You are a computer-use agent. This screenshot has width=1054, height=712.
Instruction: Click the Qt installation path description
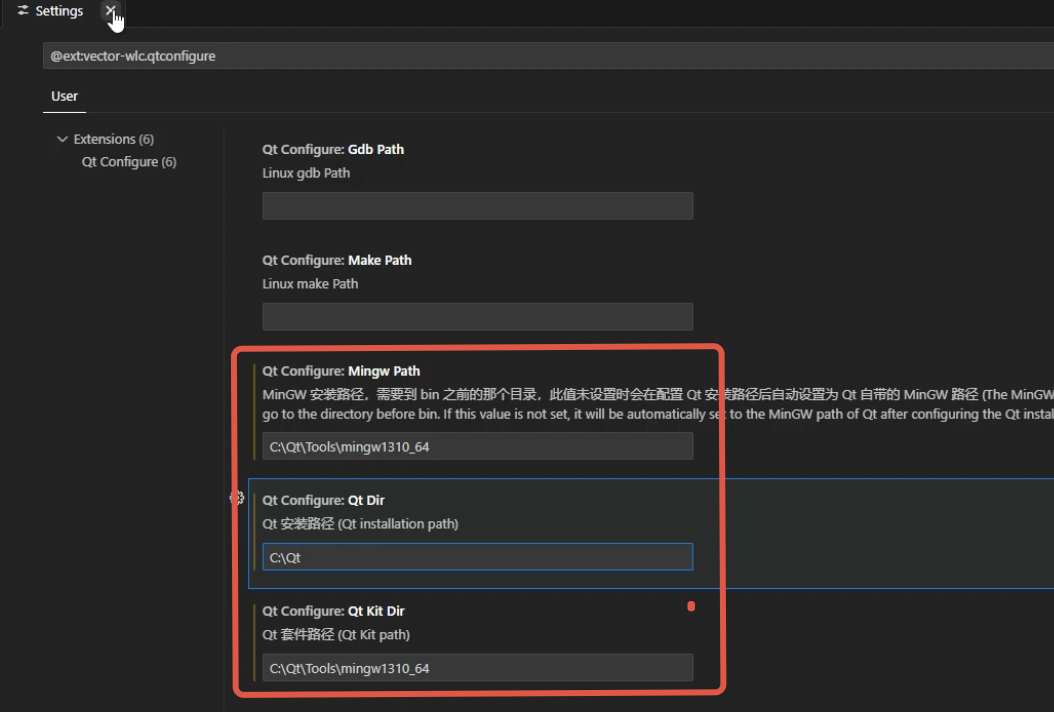[360, 524]
